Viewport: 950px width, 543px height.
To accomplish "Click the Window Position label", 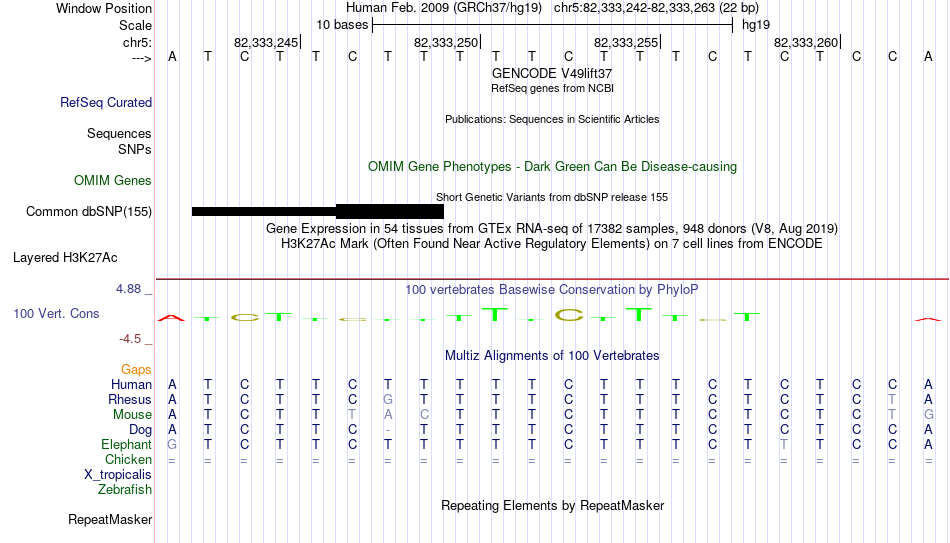I will tap(104, 8).
